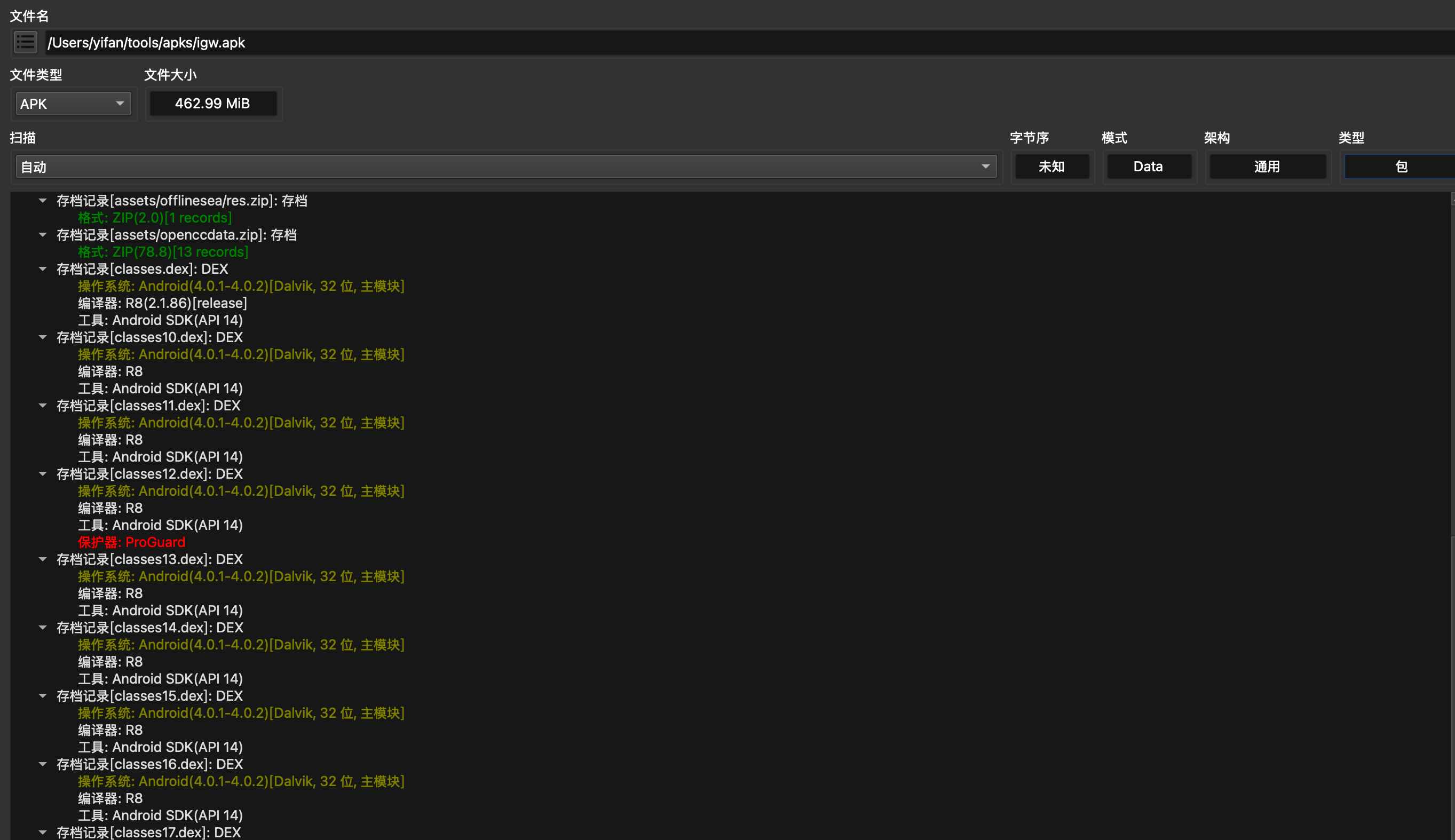
Task: Select the classes12.dex record row
Action: pyautogui.click(x=149, y=474)
